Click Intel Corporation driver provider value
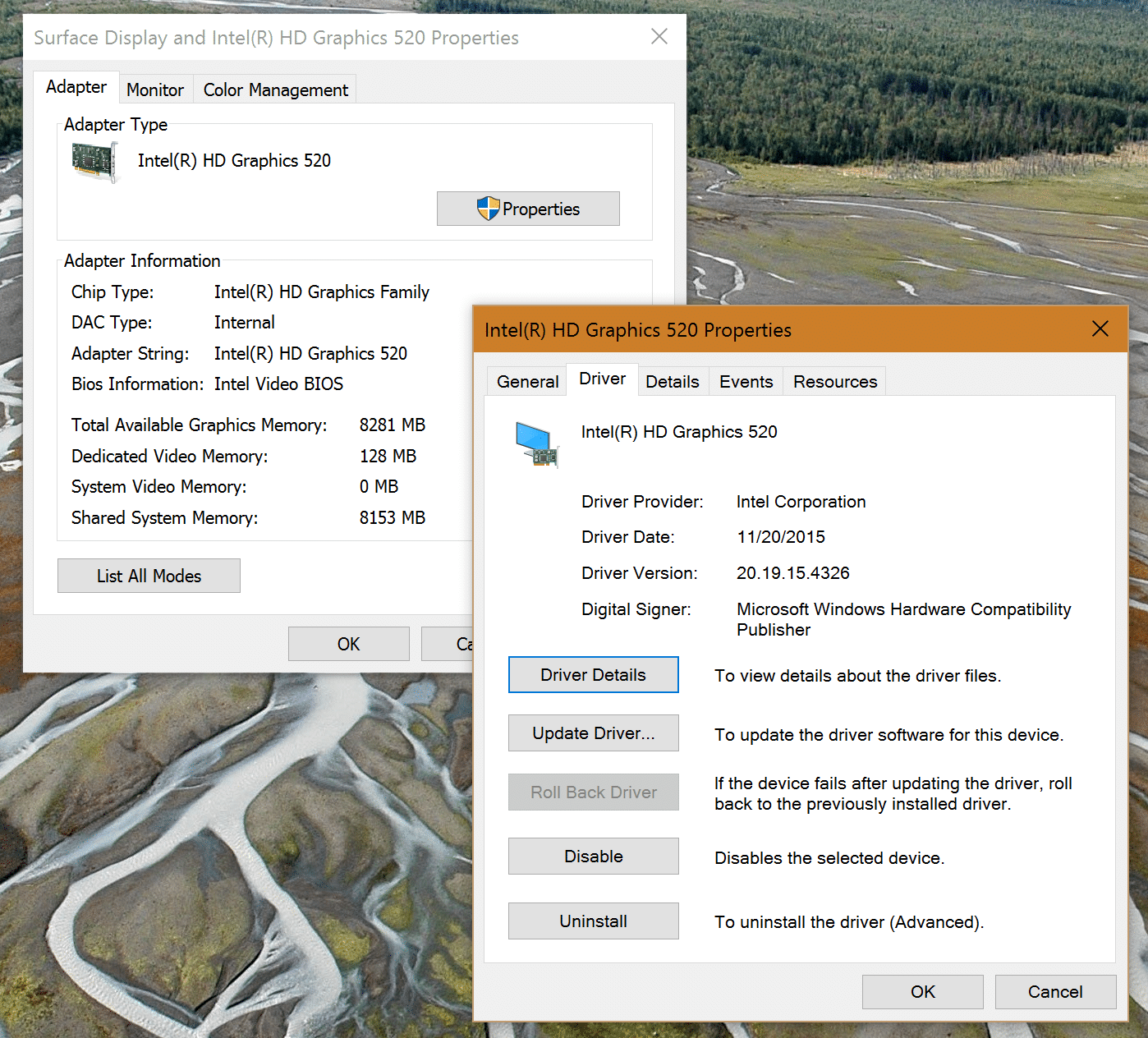 click(801, 502)
